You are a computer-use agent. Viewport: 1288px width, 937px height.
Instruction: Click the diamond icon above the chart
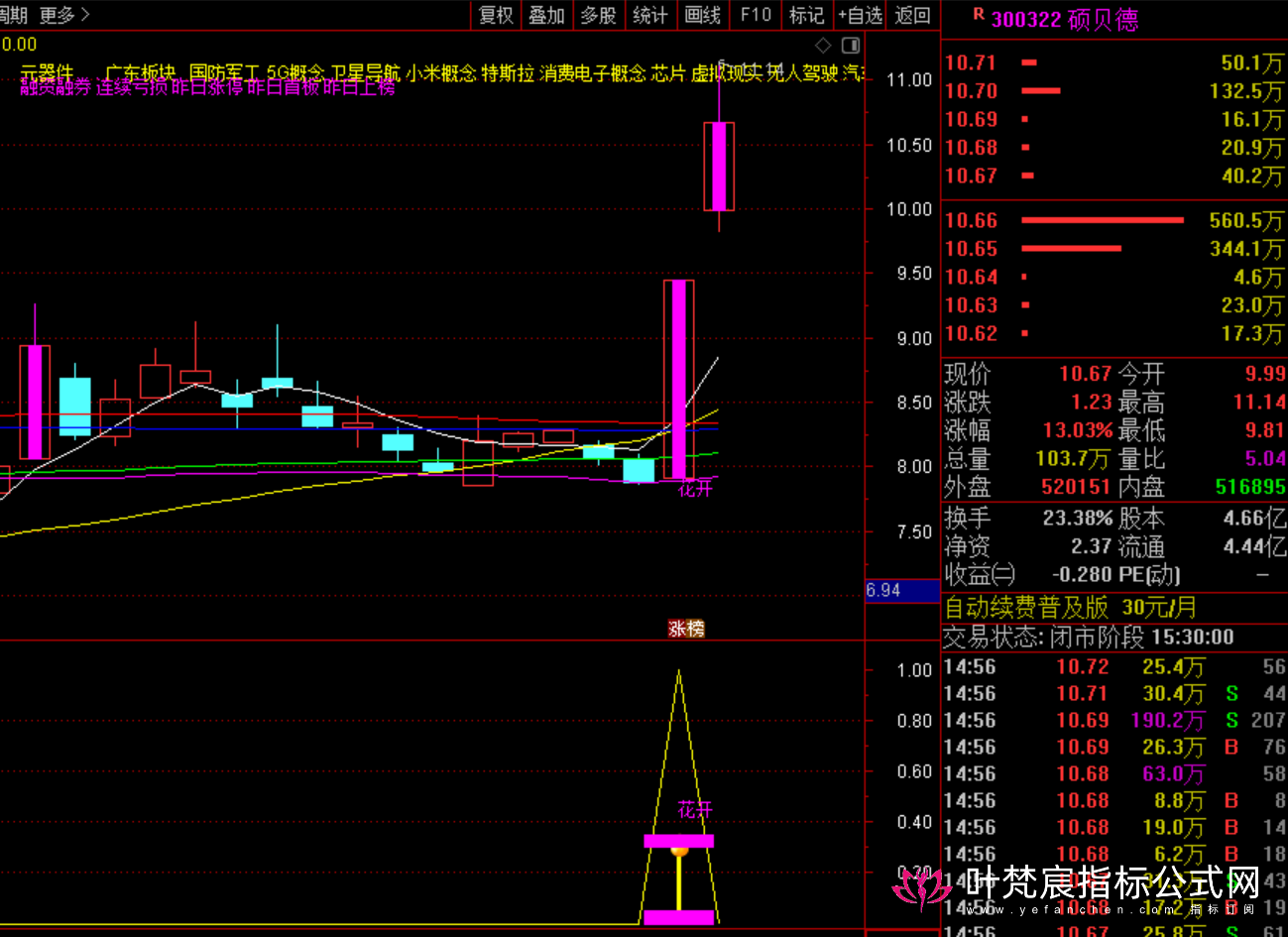823,46
